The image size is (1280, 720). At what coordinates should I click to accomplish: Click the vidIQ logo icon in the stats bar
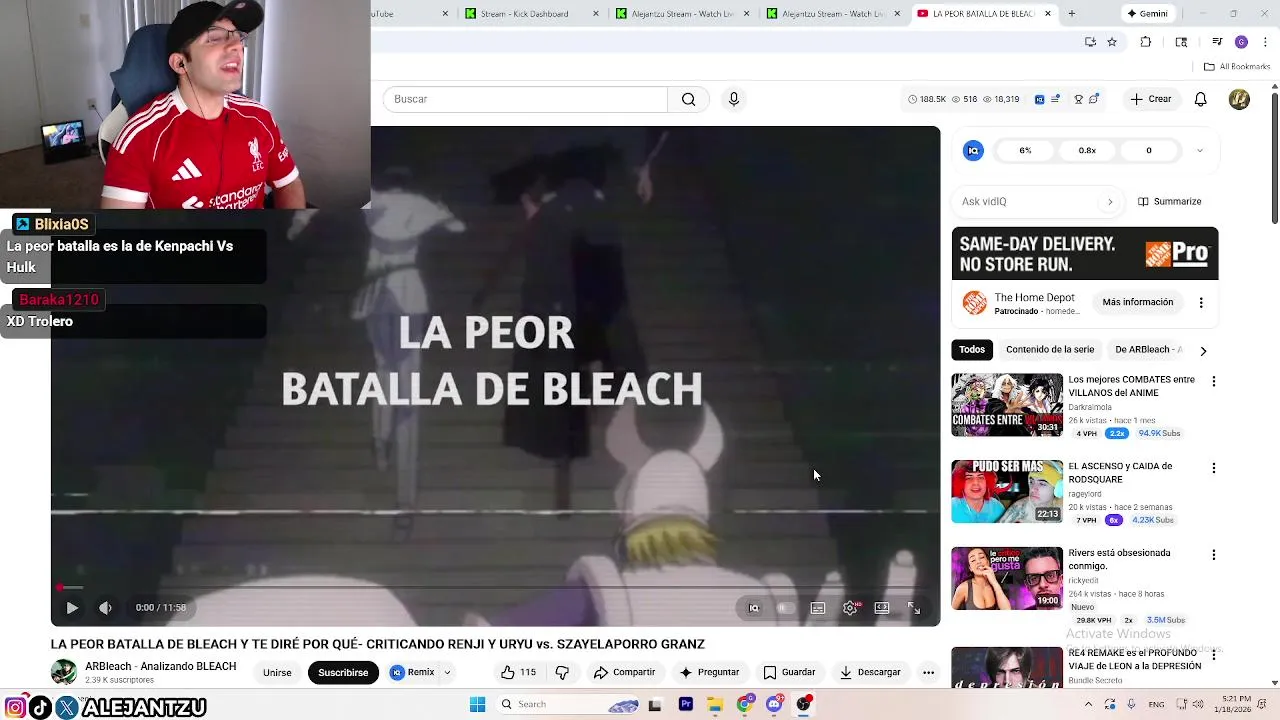click(1039, 99)
